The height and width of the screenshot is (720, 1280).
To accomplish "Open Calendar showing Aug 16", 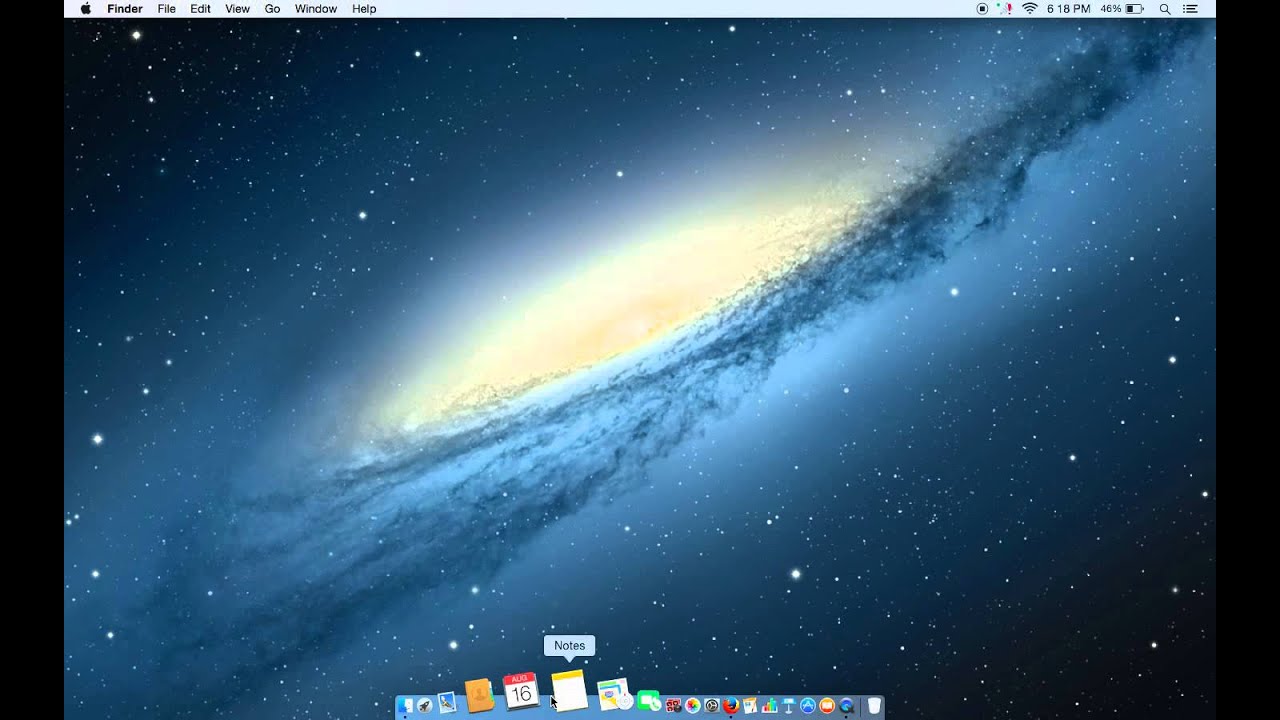I will 521,692.
